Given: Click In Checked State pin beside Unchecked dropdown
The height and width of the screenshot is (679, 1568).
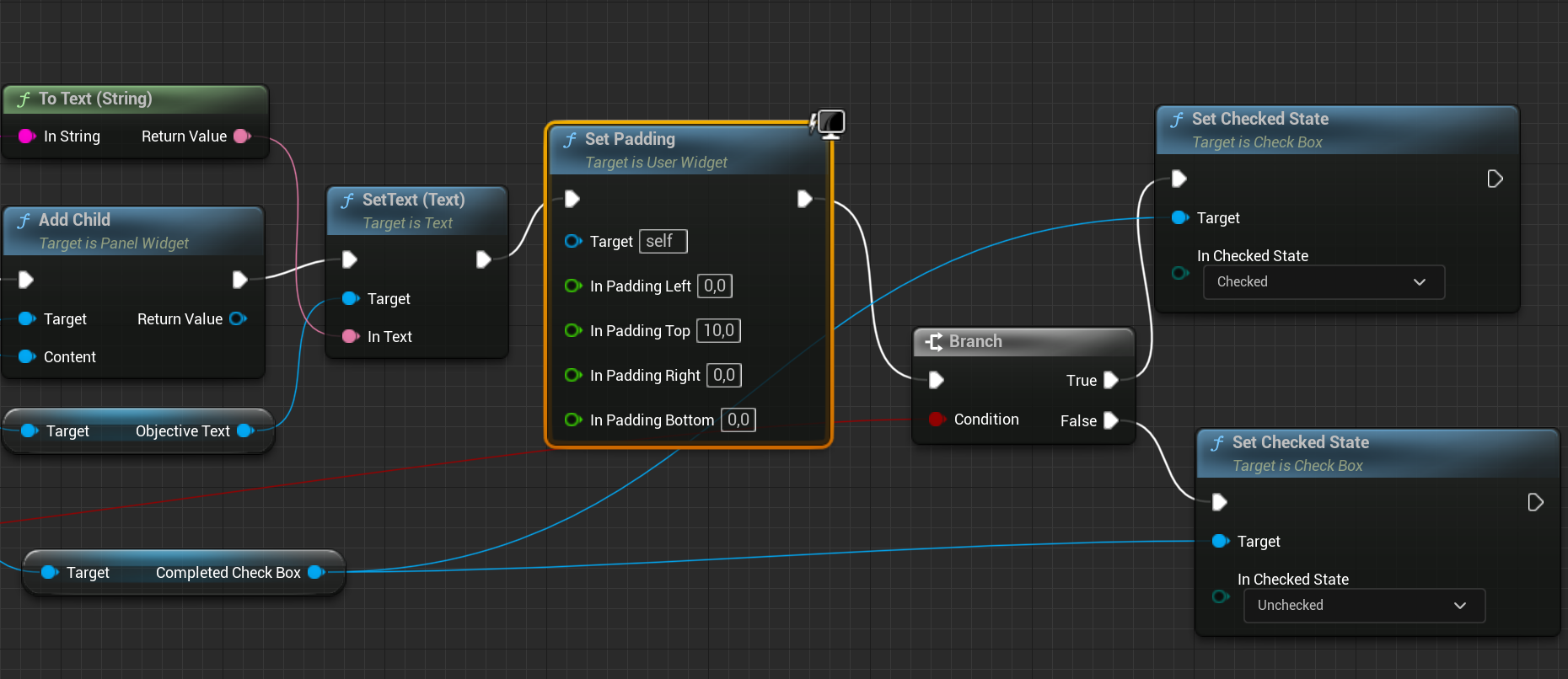Looking at the screenshot, I should point(1221,596).
